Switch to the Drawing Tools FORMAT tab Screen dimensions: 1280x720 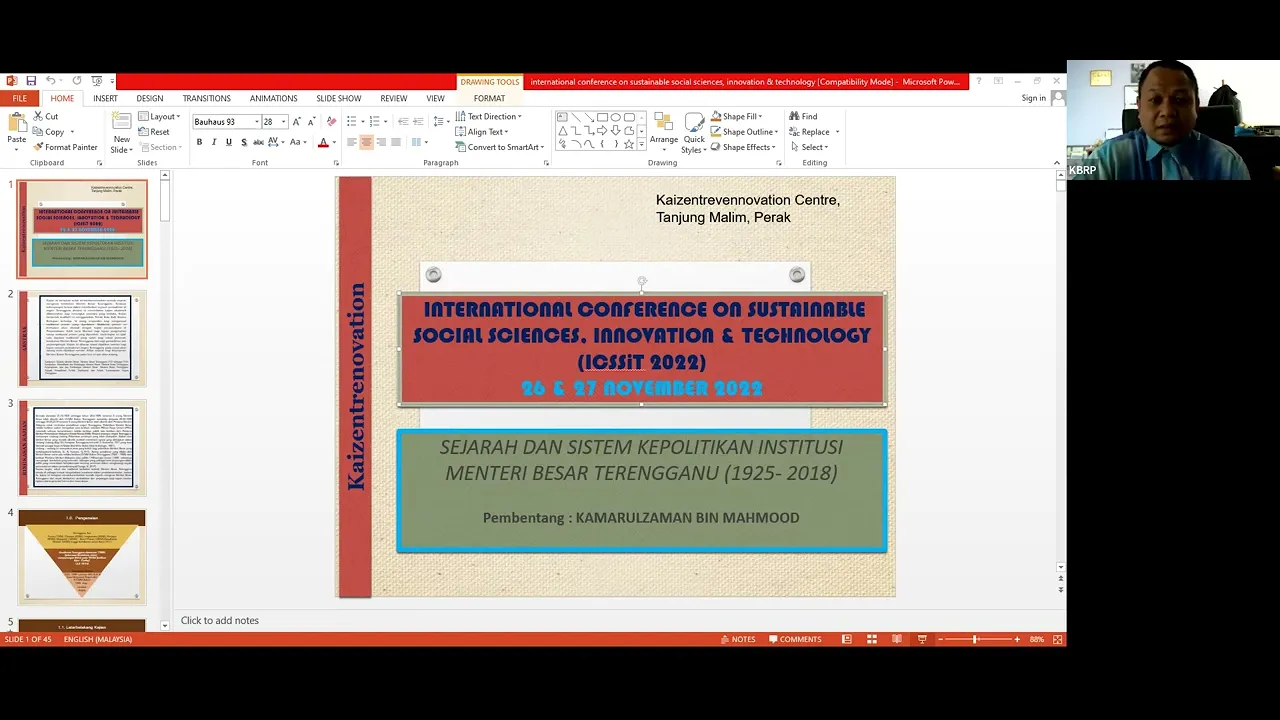point(489,98)
